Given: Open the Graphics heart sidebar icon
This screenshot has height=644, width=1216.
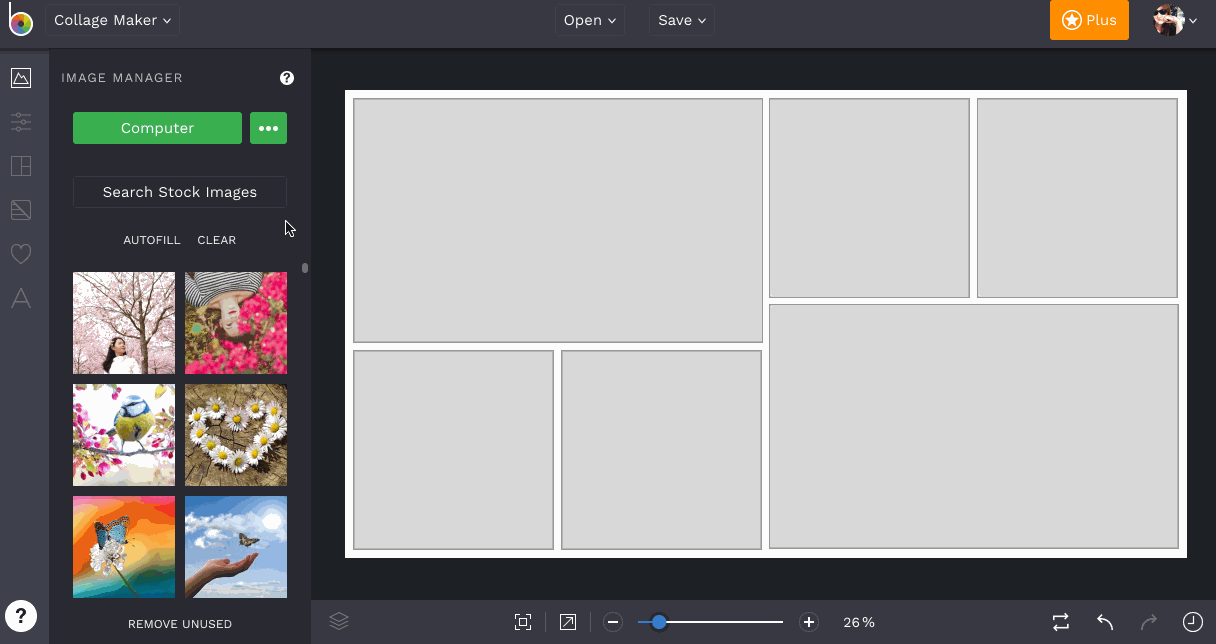Looking at the screenshot, I should (21, 254).
